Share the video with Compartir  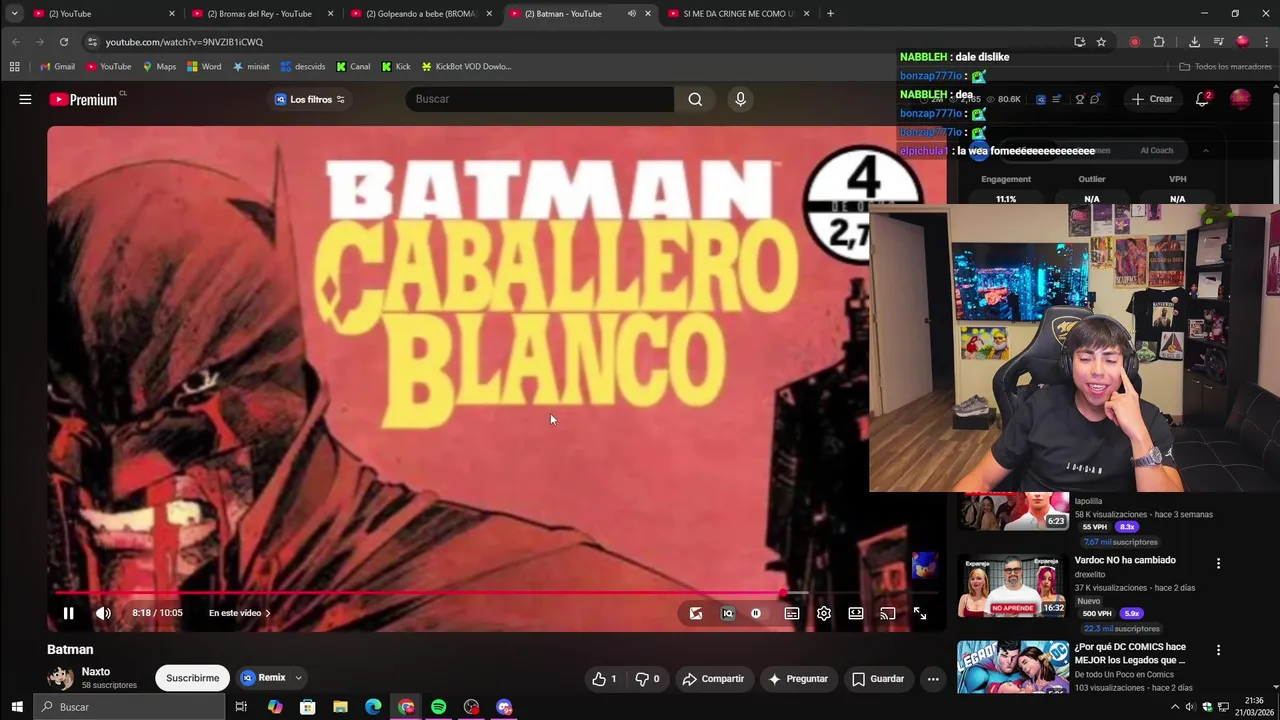pos(713,679)
